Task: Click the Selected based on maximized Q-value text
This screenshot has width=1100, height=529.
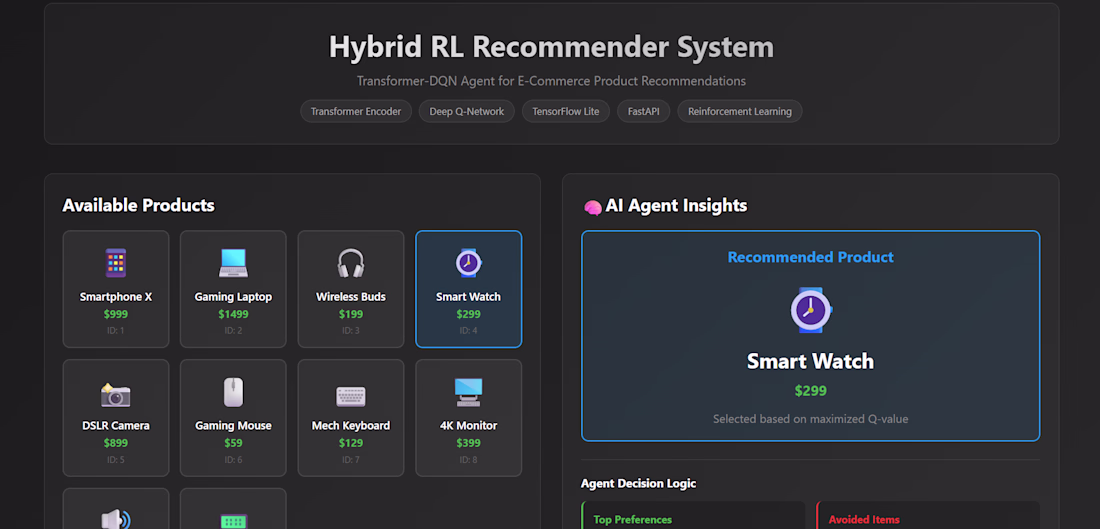Action: (x=811, y=420)
